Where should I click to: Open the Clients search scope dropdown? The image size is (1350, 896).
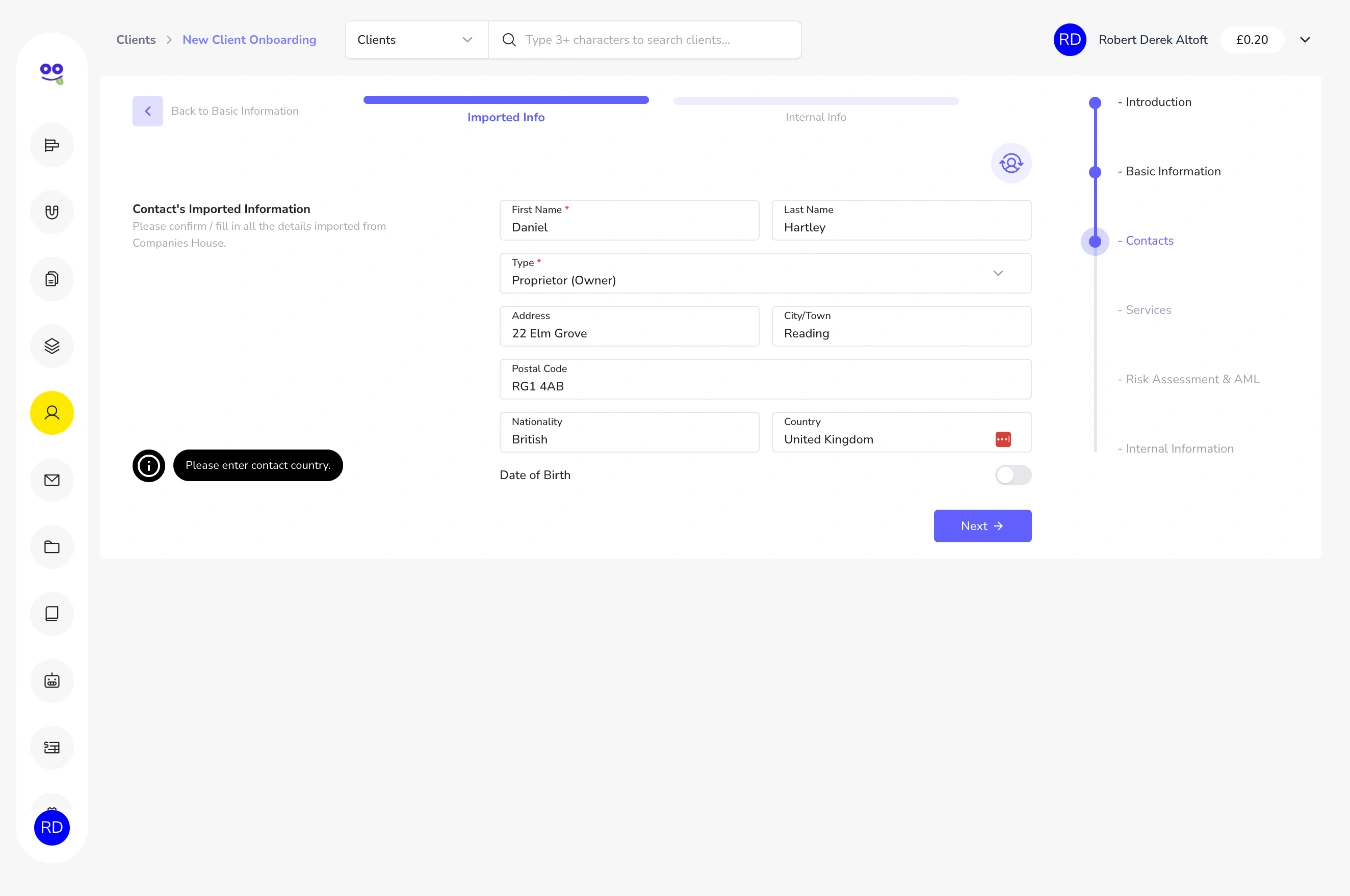pyautogui.click(x=417, y=40)
